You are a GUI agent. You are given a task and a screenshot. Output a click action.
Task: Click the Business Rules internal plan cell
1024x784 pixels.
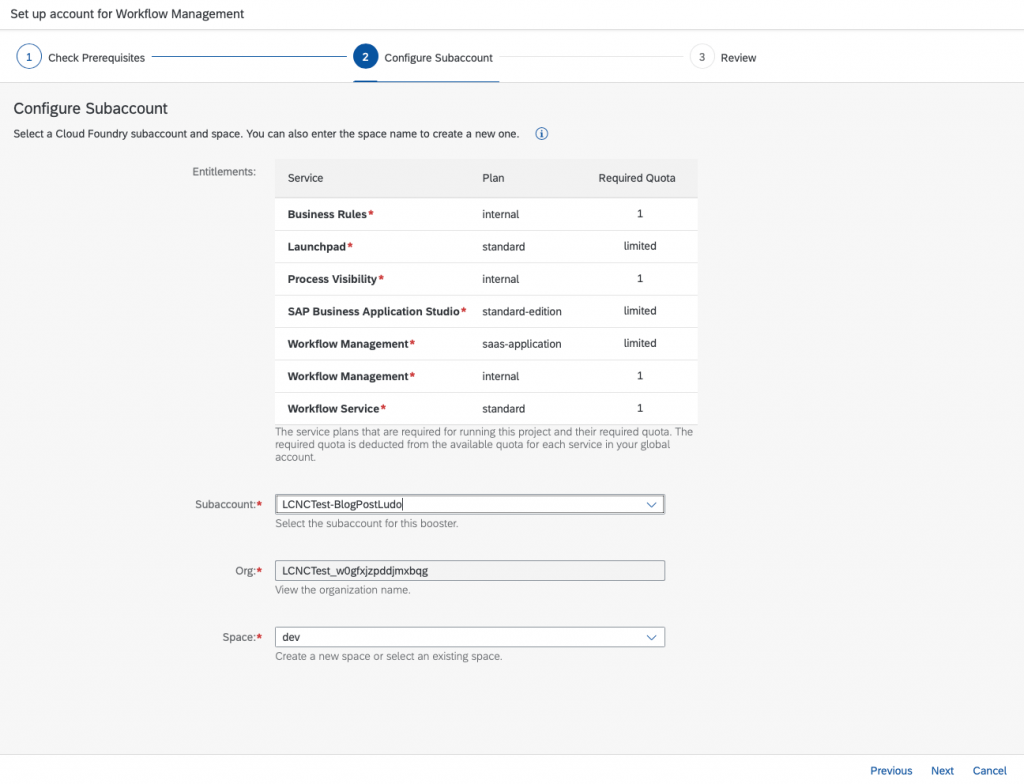point(500,214)
